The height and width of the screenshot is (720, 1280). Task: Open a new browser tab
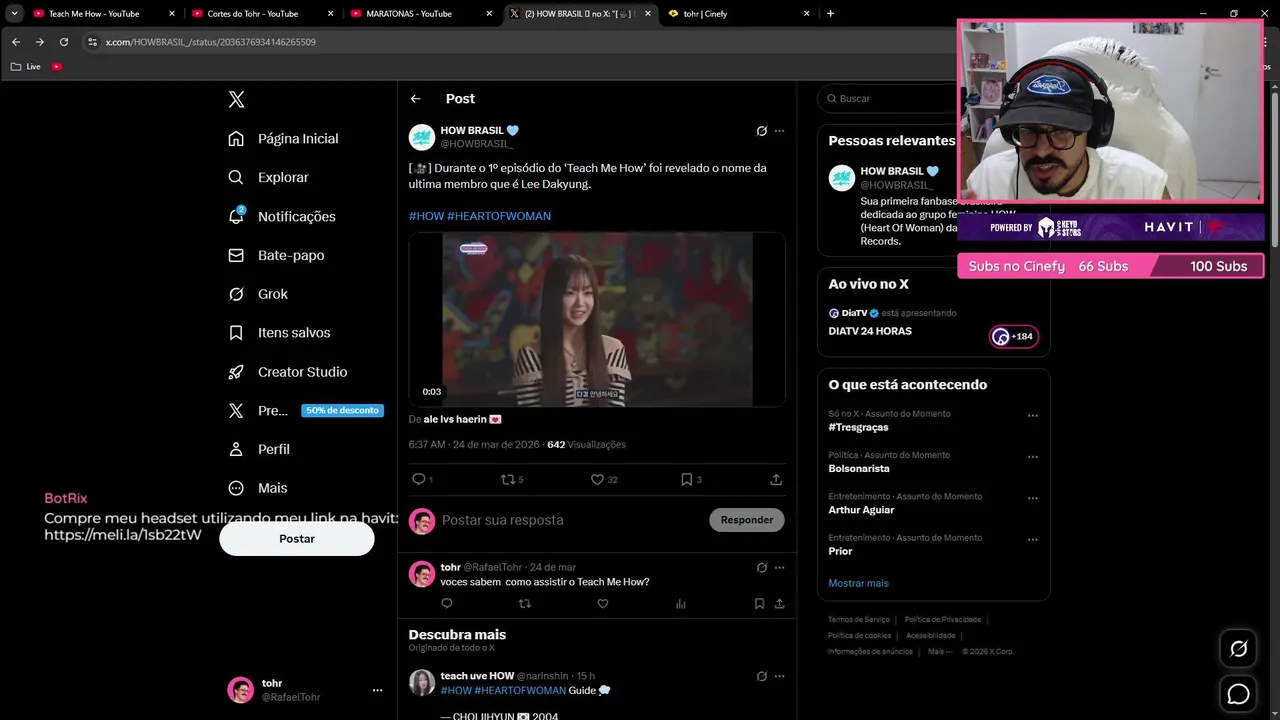(830, 14)
